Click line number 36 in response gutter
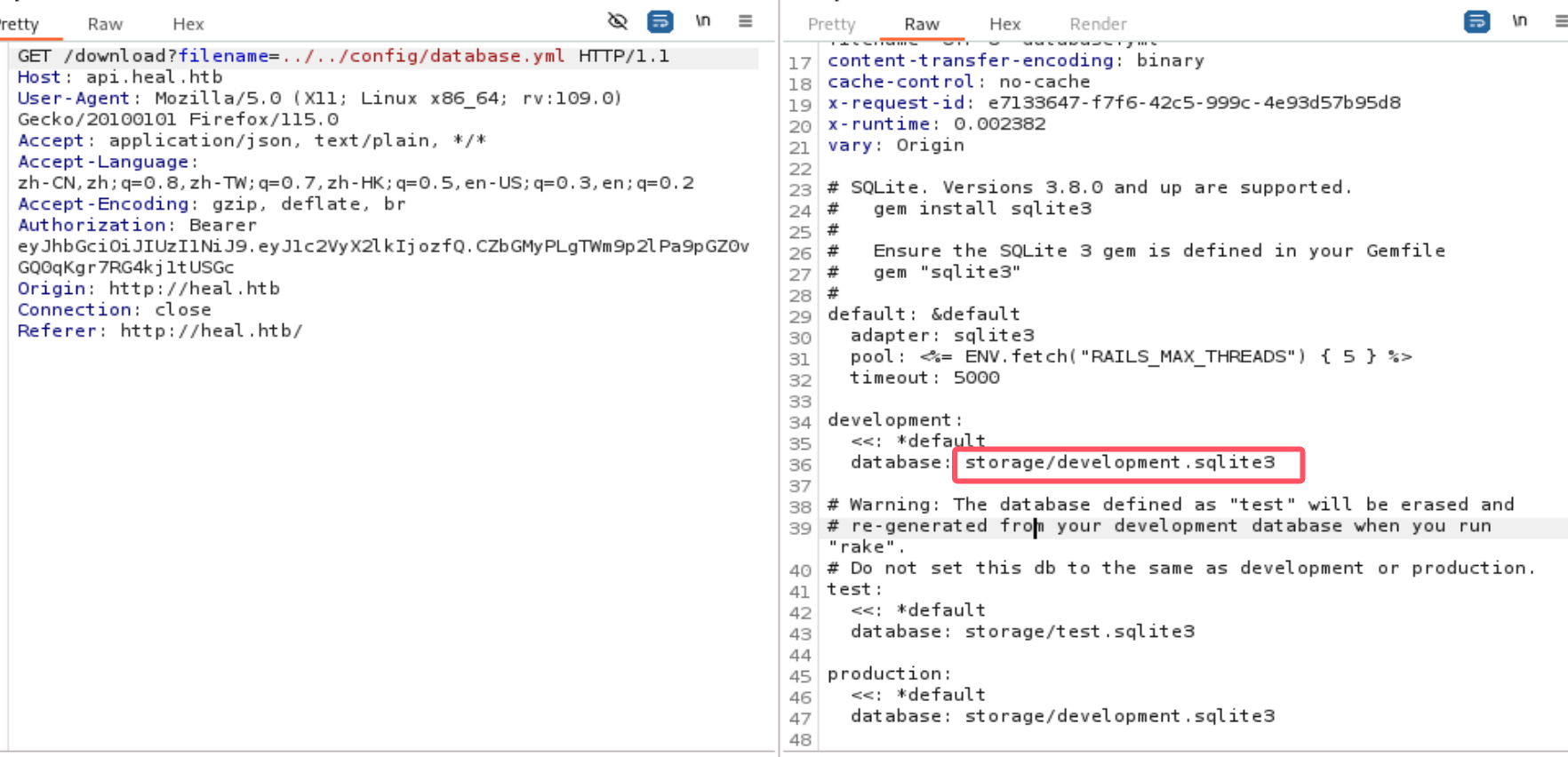The width and height of the screenshot is (1568, 757). tap(800, 465)
